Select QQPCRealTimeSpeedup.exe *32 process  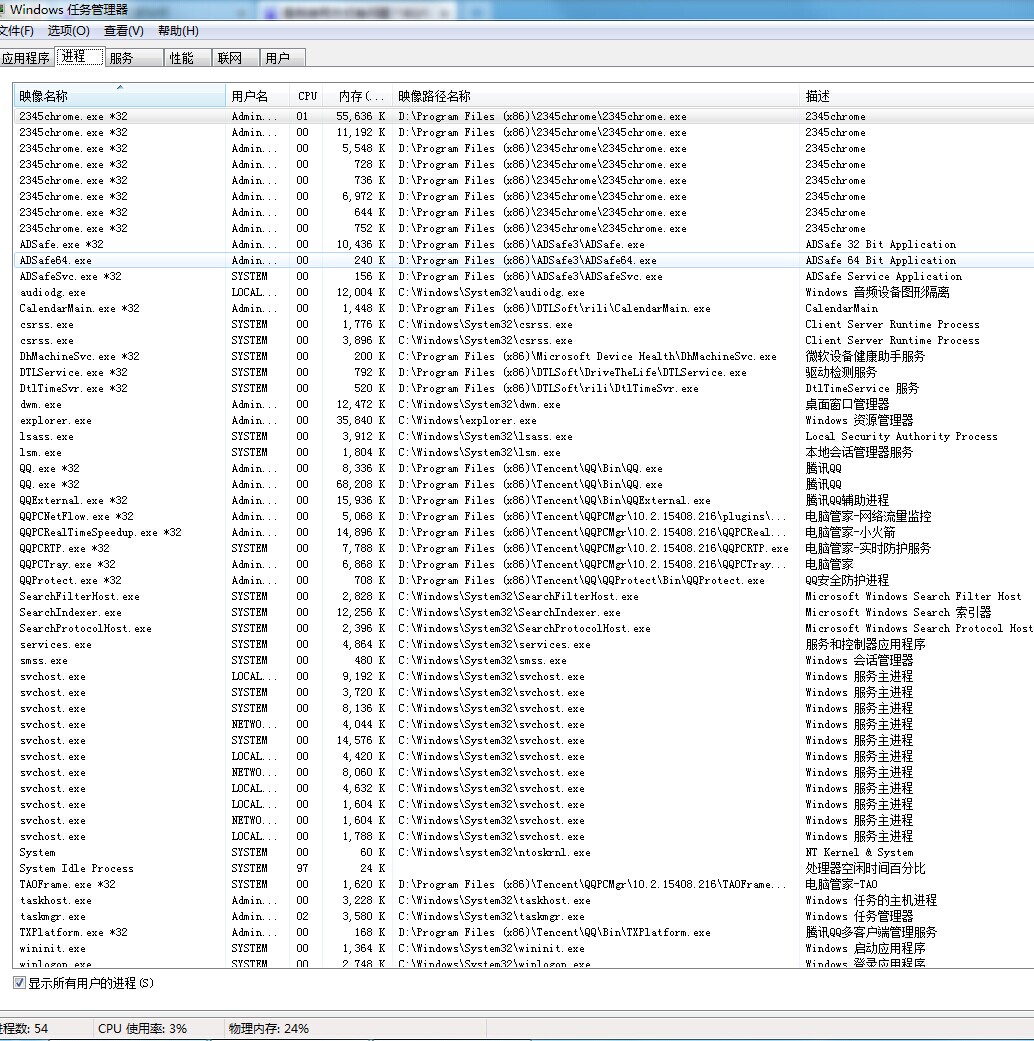(x=523, y=532)
